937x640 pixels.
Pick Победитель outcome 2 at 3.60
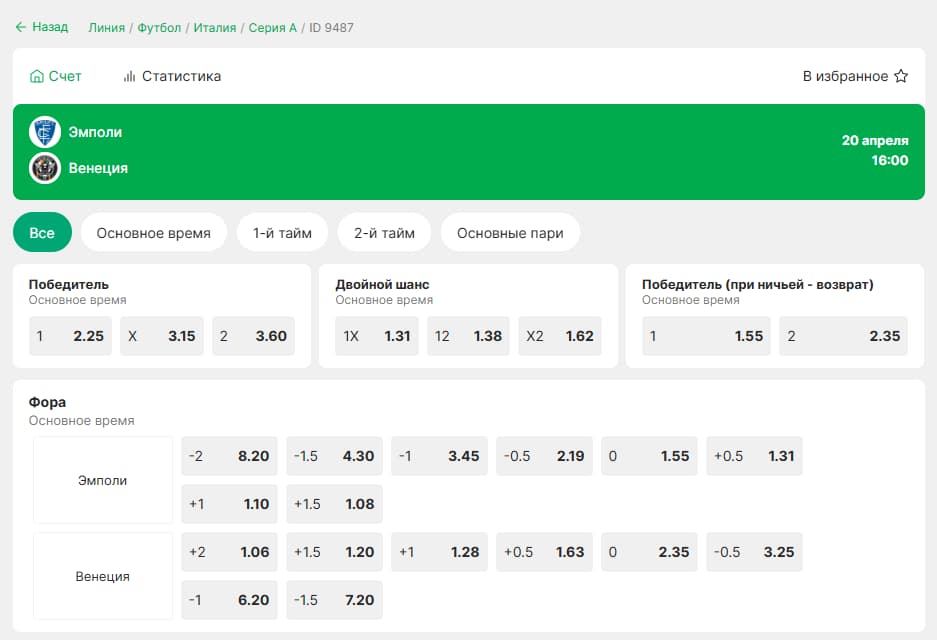253,336
